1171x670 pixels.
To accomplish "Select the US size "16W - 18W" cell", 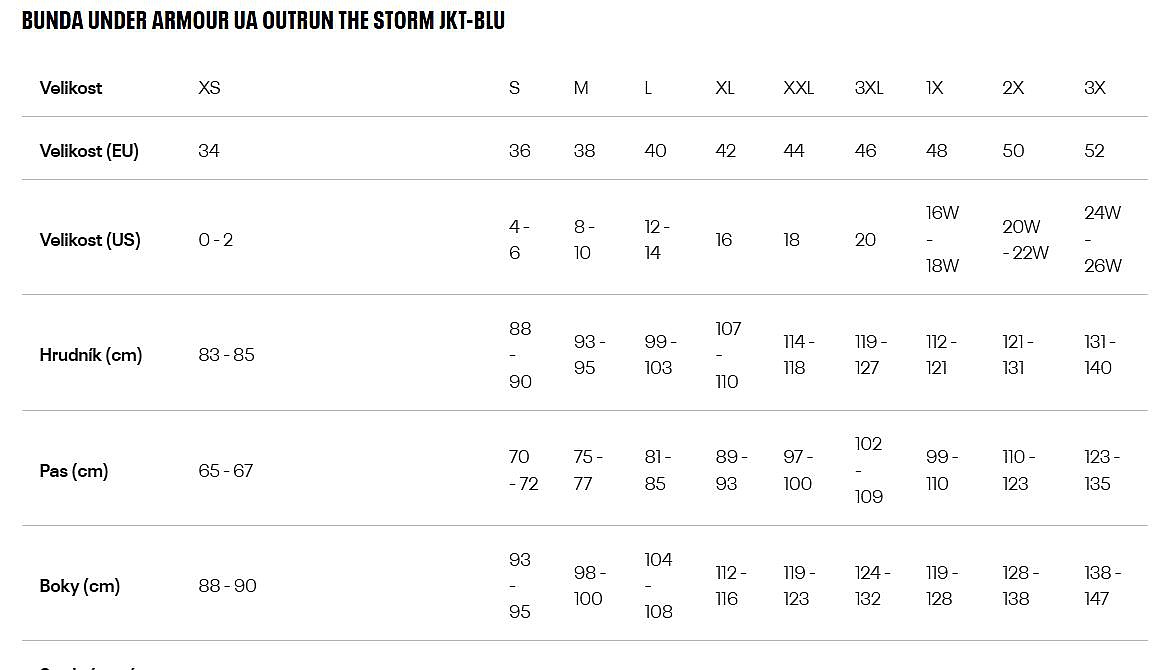I will coord(942,240).
